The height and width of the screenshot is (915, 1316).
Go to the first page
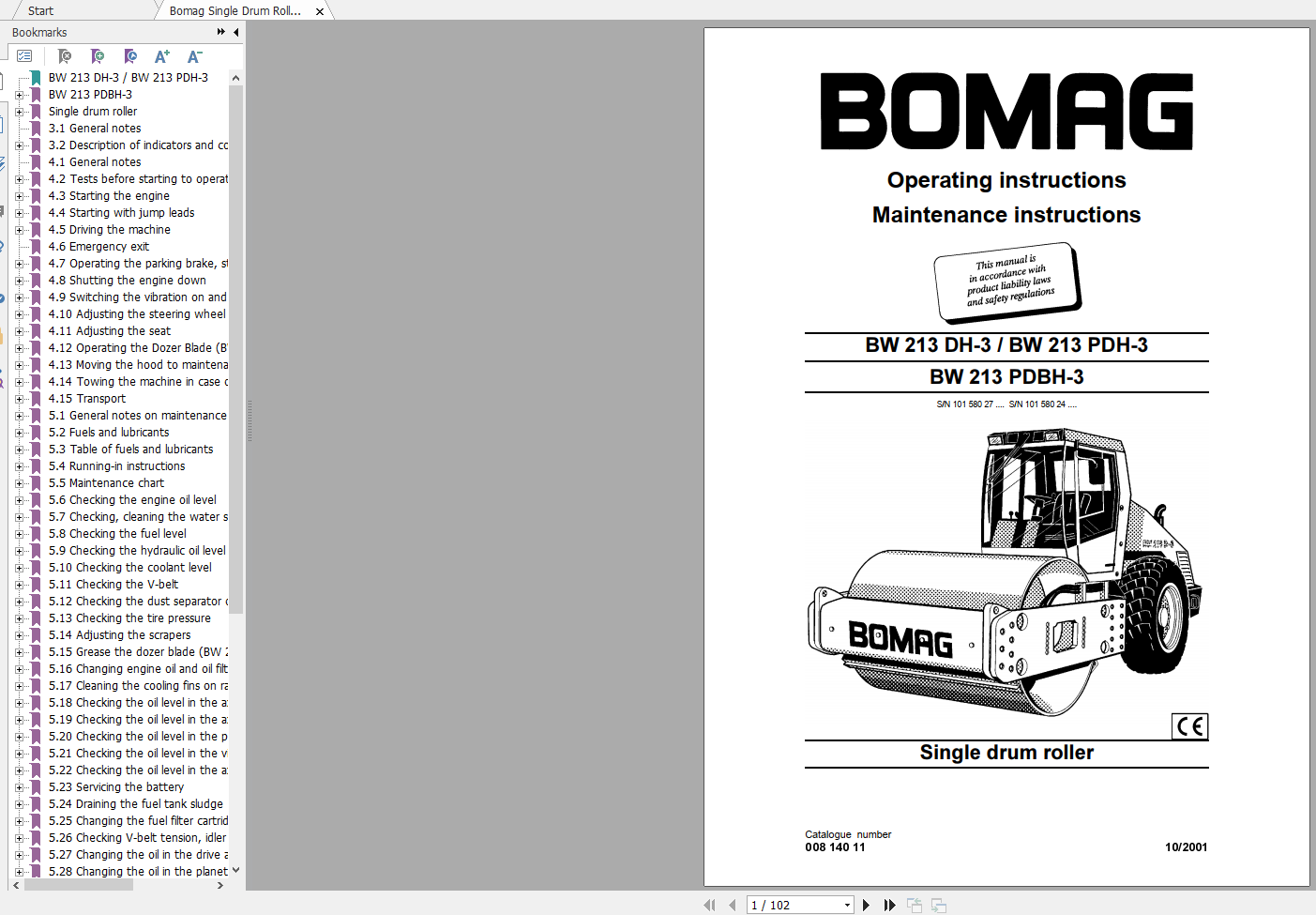point(709,905)
